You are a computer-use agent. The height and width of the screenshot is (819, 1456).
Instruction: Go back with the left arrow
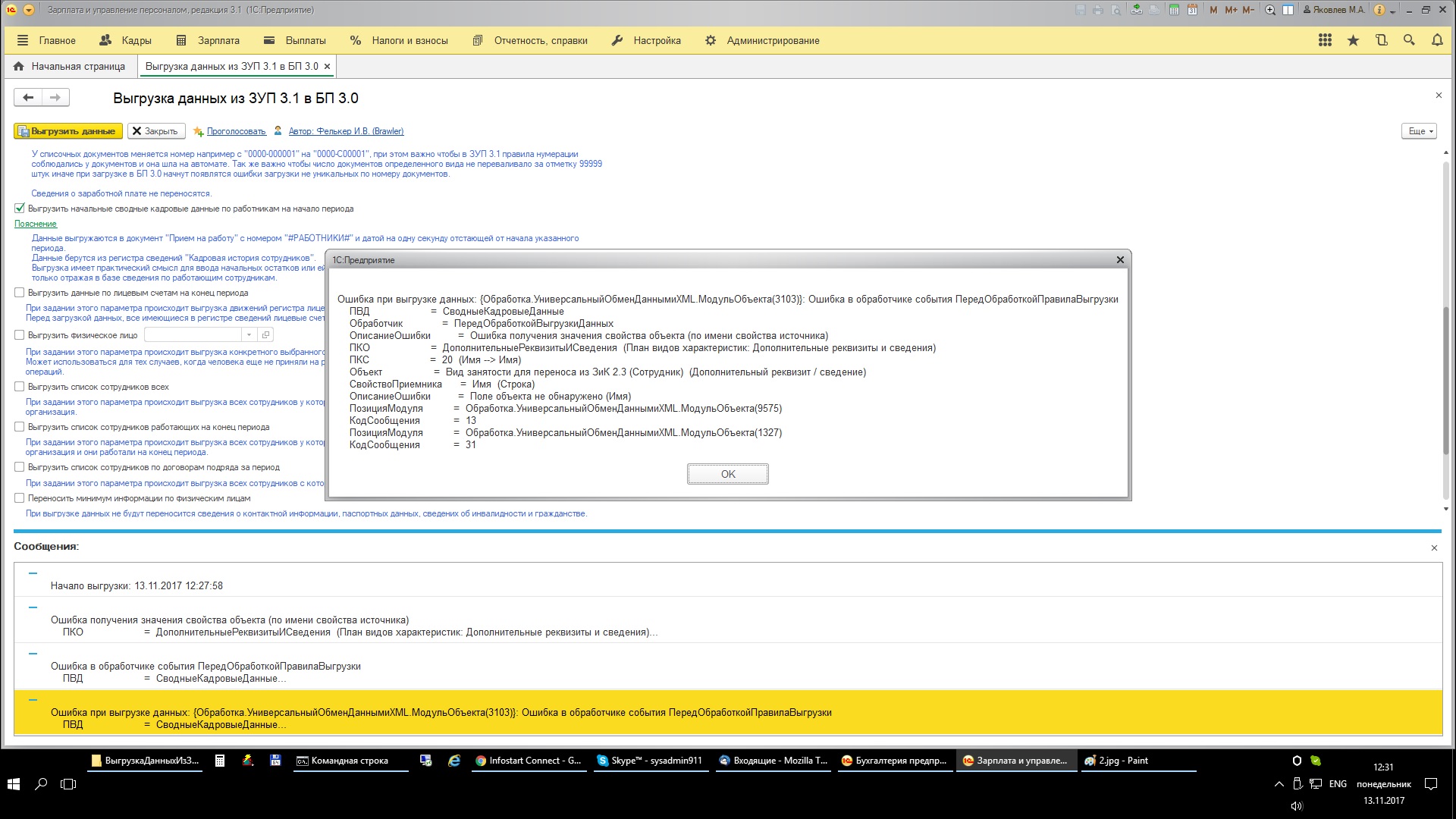28,97
